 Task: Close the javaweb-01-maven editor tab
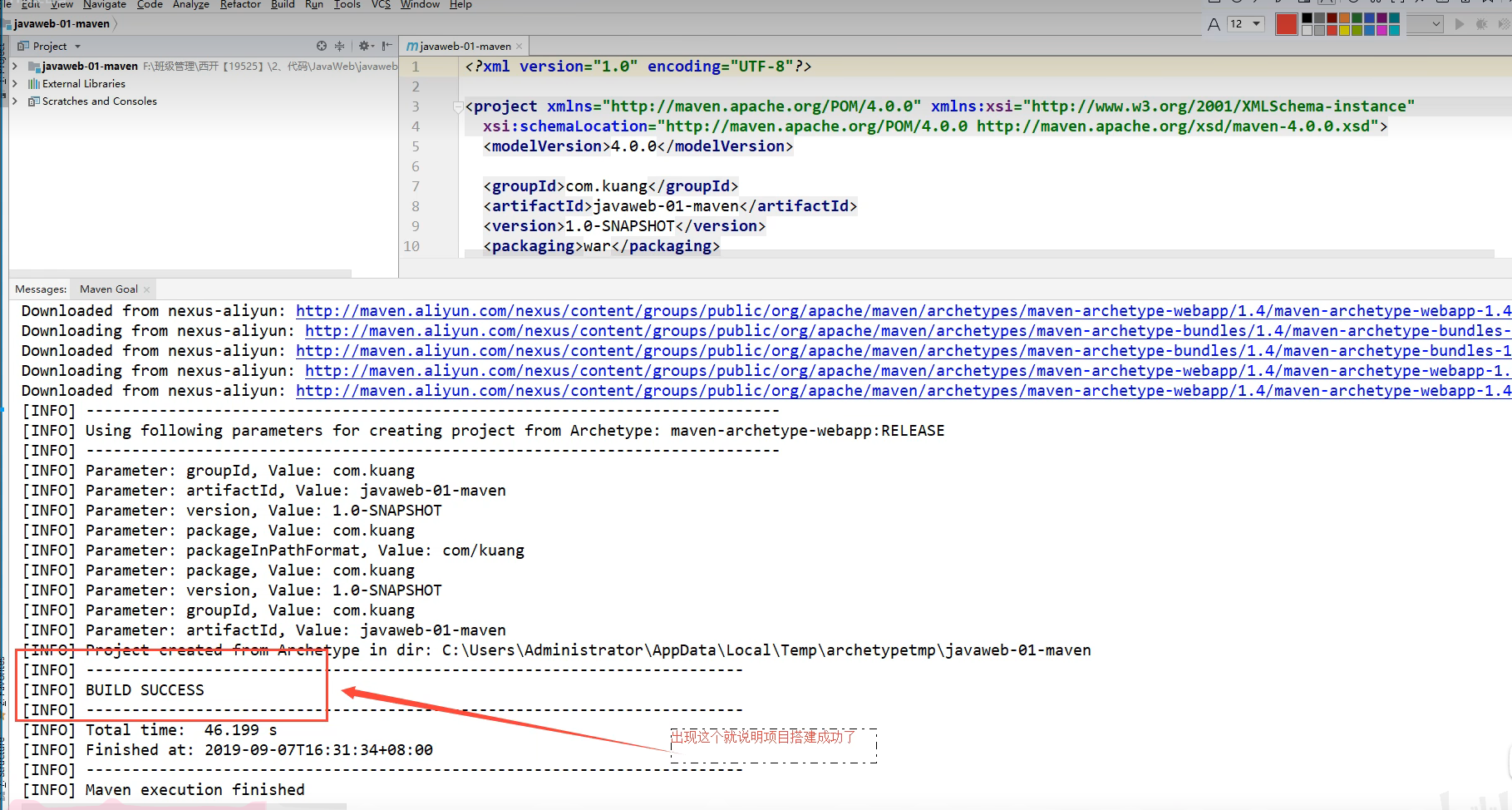tap(520, 47)
